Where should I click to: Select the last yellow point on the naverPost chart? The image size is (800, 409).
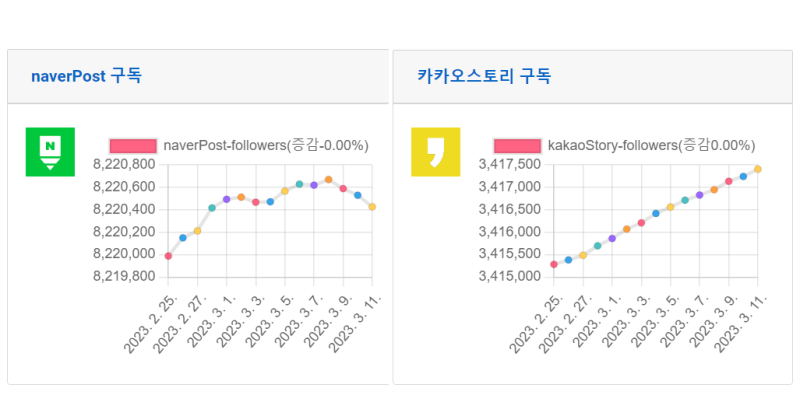(x=372, y=207)
